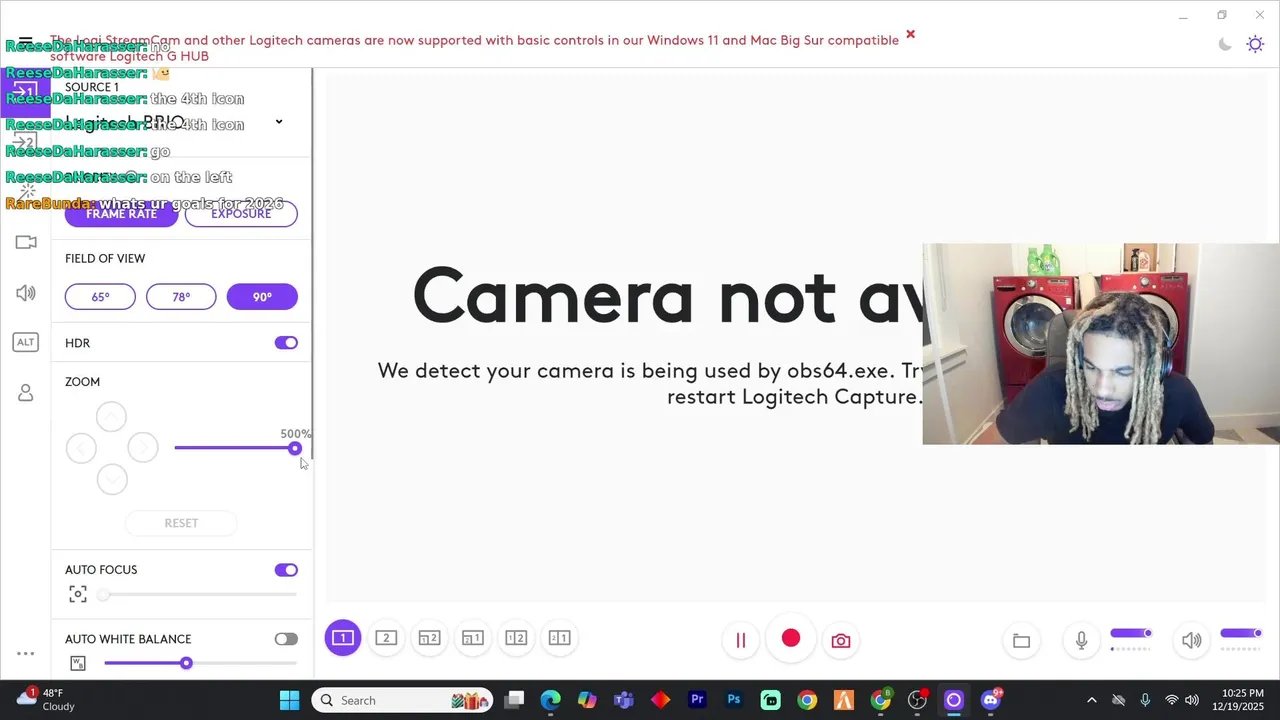
Task: Mute the speaker icon in bottom bar
Action: click(x=1191, y=640)
